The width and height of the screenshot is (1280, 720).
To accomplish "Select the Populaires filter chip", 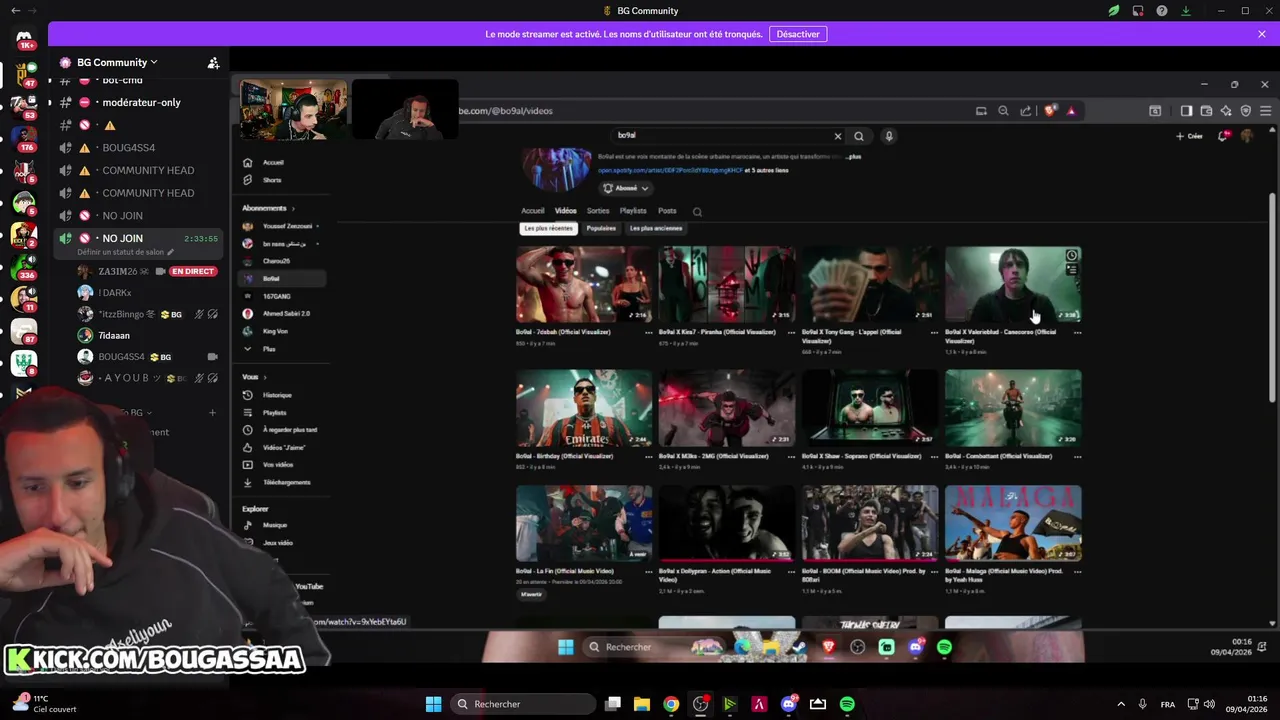I will coord(601,228).
